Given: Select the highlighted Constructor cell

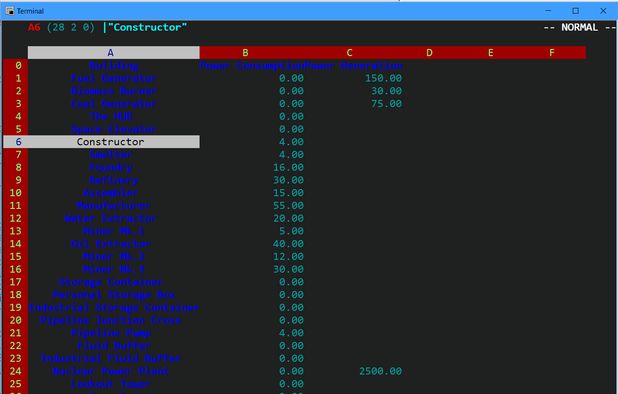Looking at the screenshot, I should 114,142.
